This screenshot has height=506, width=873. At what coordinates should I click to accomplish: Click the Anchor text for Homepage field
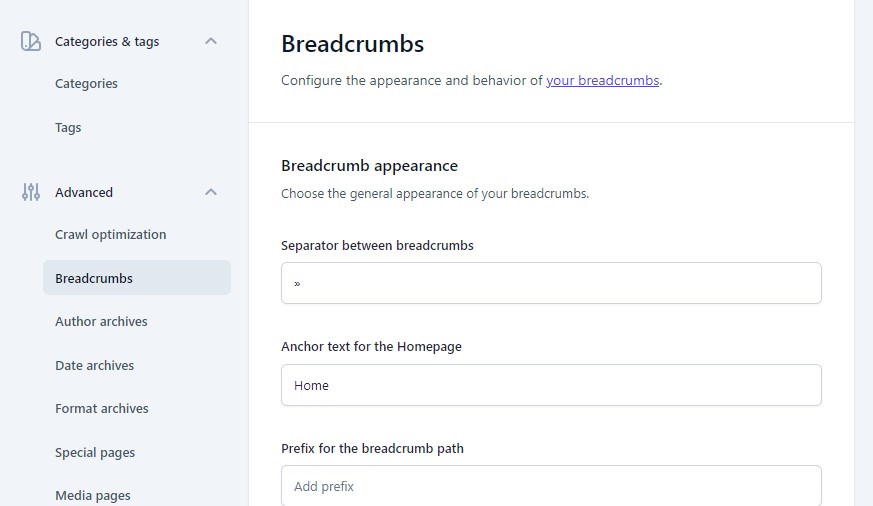point(551,385)
